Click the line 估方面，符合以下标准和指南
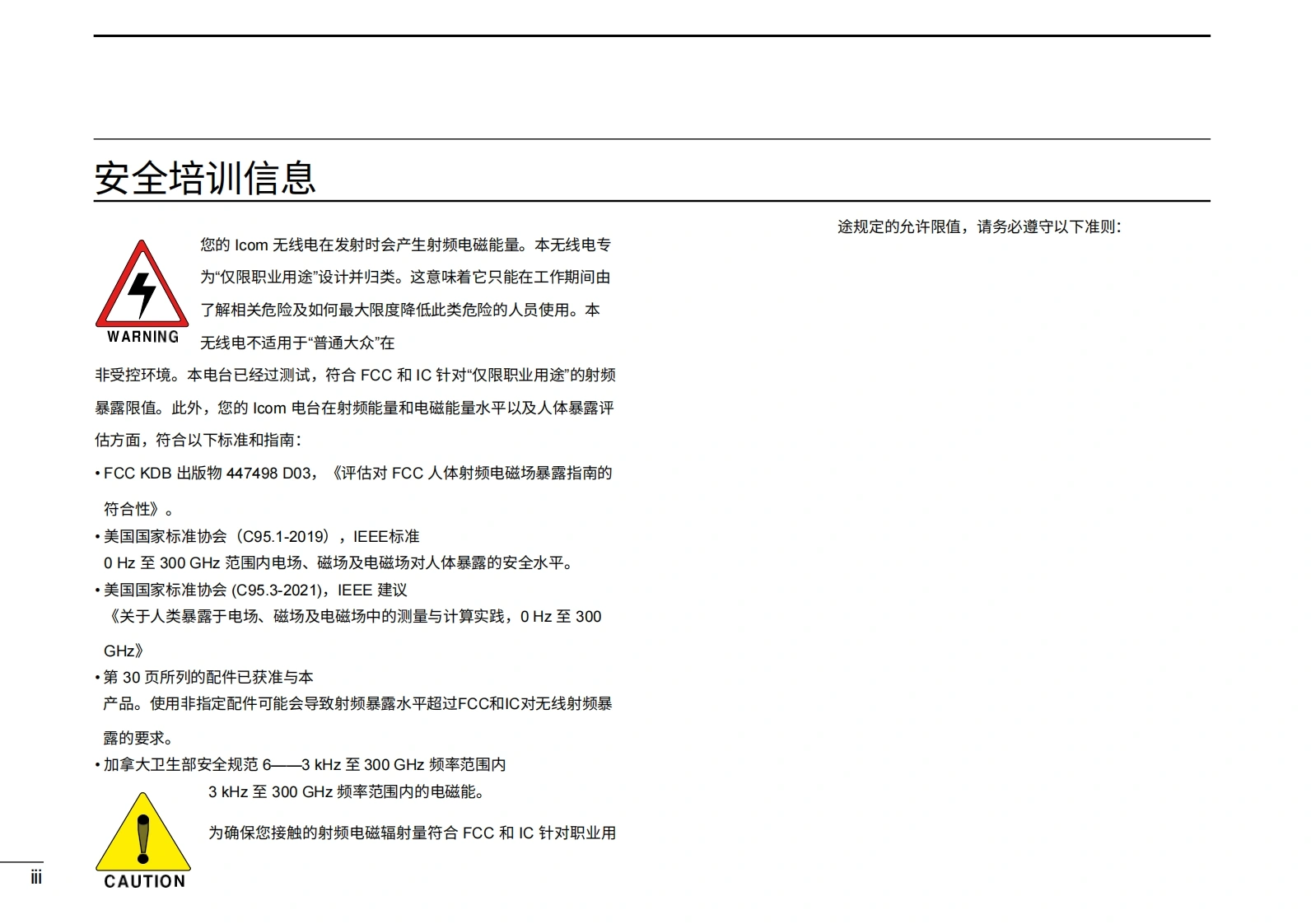The image size is (1311, 924). (x=198, y=441)
